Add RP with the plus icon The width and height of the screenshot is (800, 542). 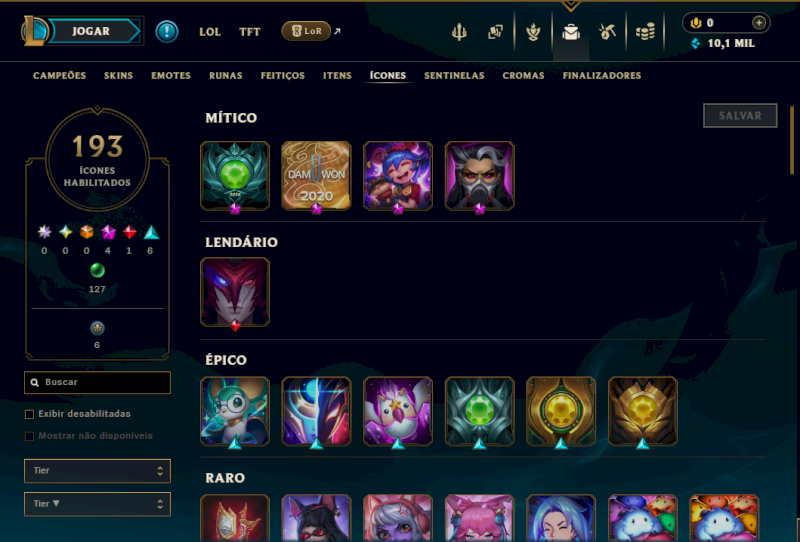[x=759, y=23]
